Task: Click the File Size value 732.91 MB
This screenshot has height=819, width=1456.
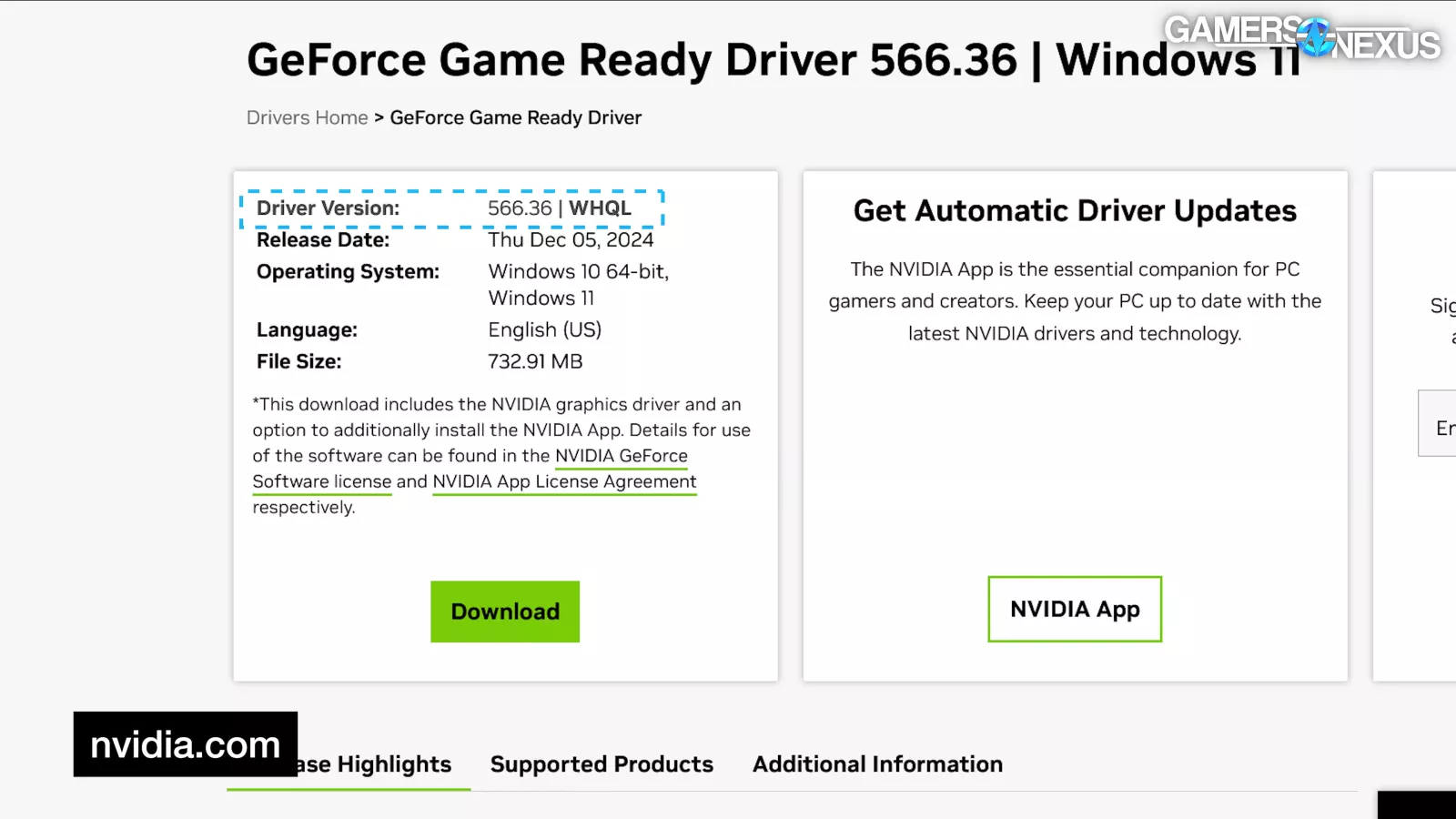Action: click(x=535, y=361)
